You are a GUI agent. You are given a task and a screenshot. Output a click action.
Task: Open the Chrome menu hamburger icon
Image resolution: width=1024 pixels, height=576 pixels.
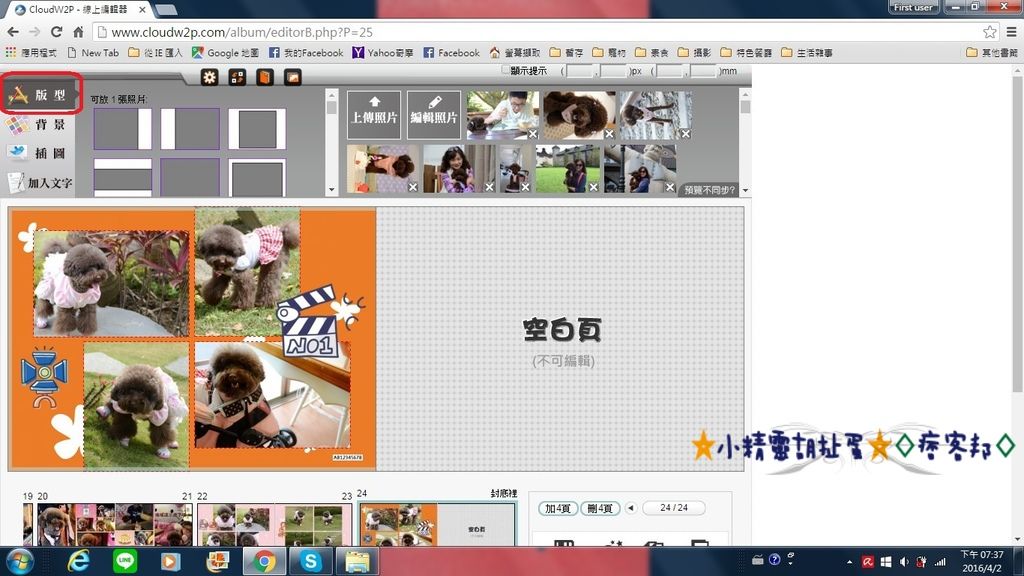pyautogui.click(x=1011, y=31)
